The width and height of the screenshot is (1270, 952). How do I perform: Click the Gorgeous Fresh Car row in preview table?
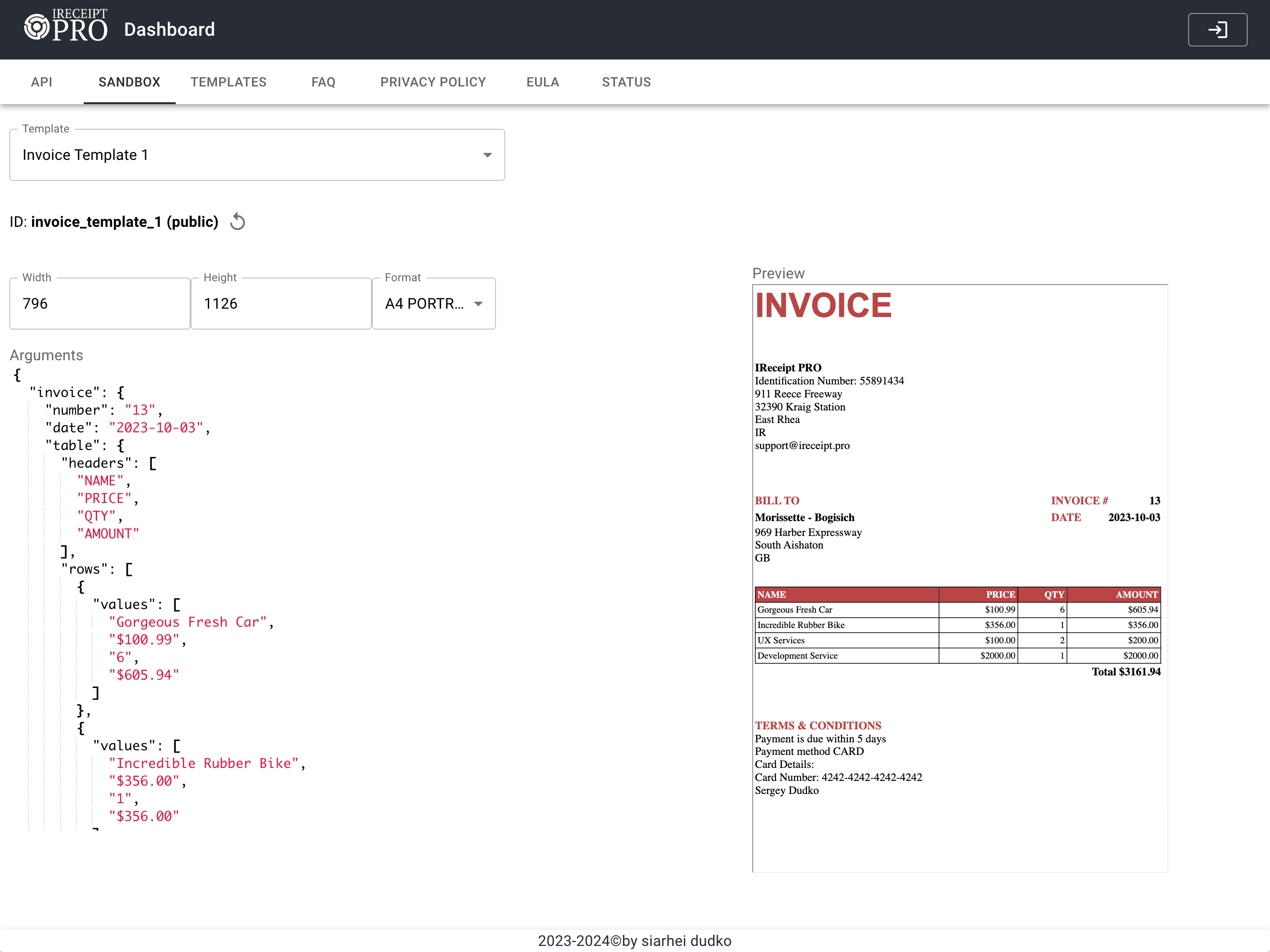[958, 610]
